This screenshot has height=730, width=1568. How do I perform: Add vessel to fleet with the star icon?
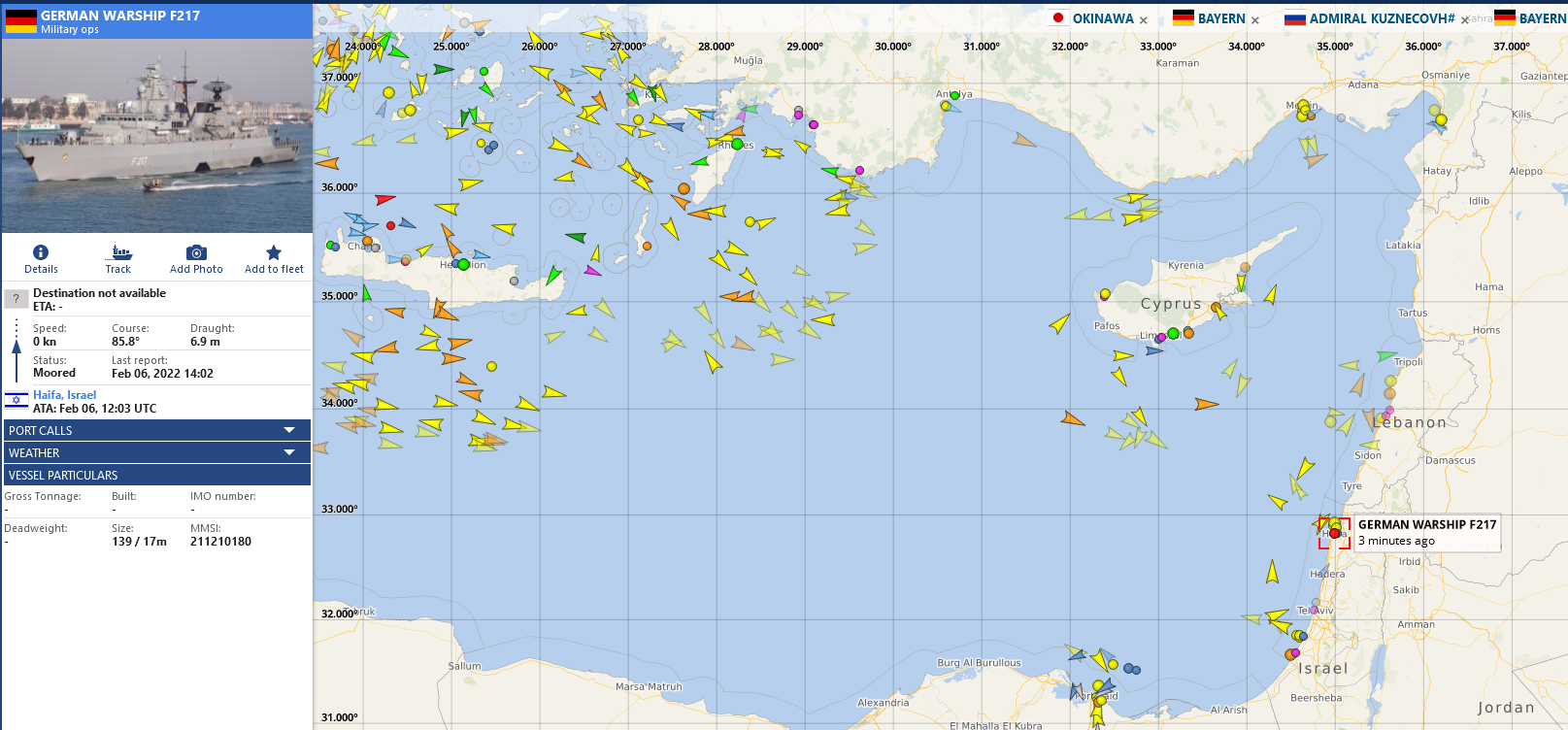[274, 252]
